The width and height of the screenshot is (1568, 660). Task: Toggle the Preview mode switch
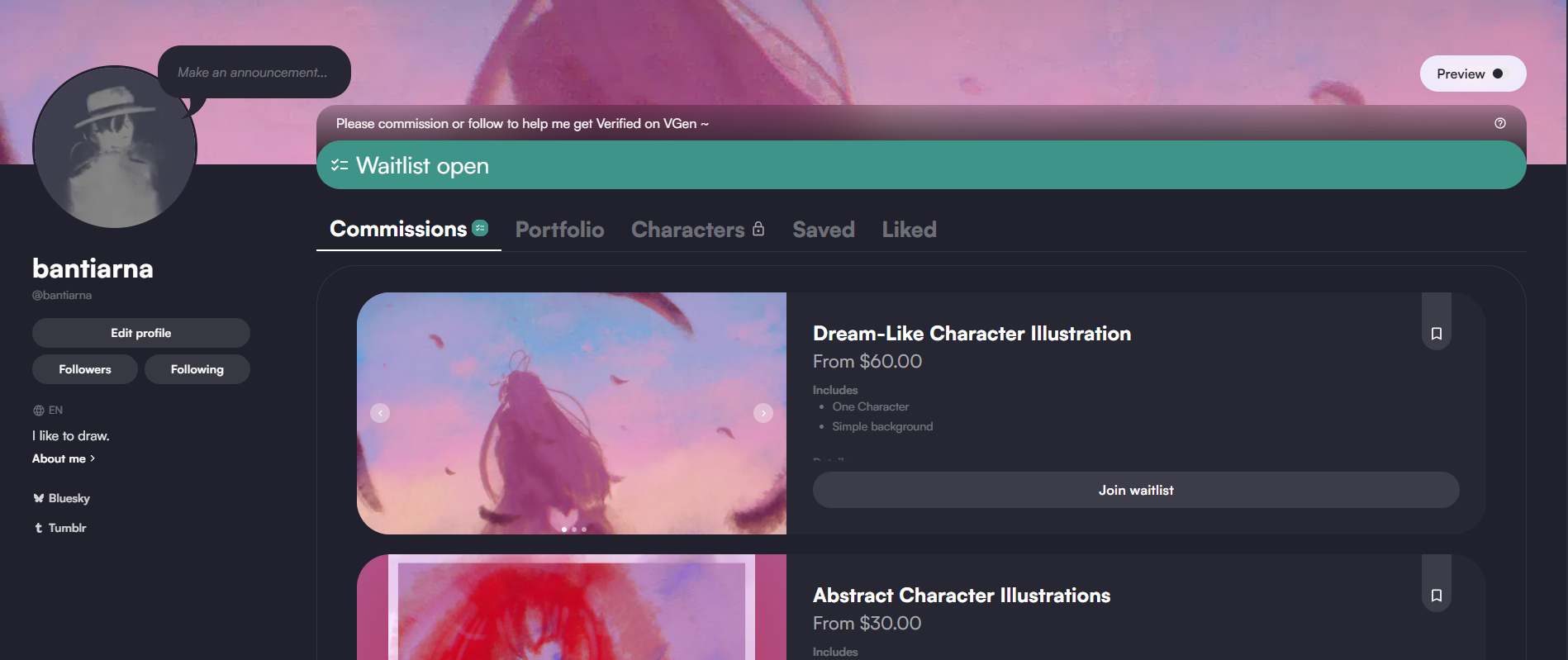coord(1497,74)
